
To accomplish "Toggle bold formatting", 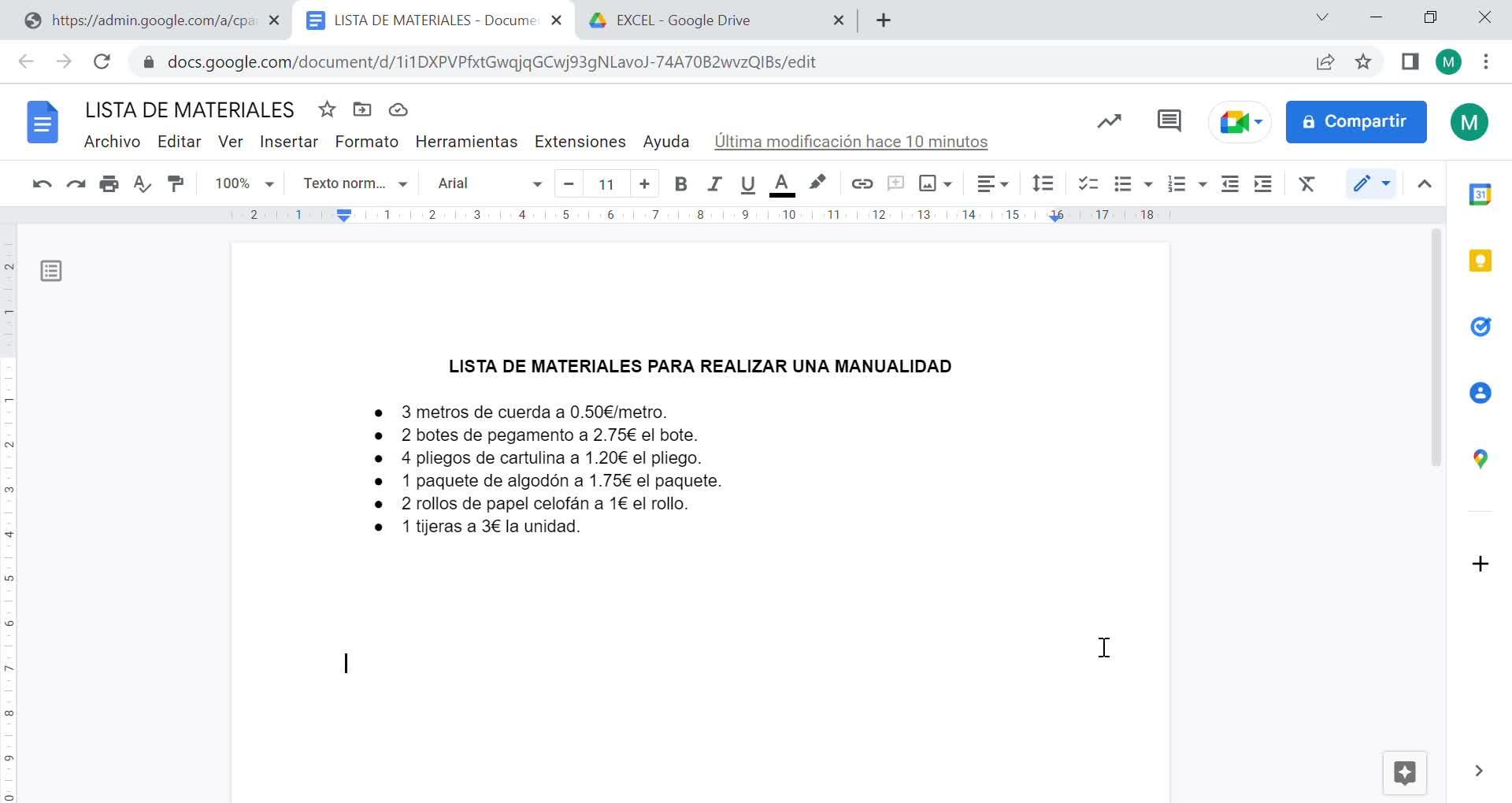I will pyautogui.click(x=680, y=183).
